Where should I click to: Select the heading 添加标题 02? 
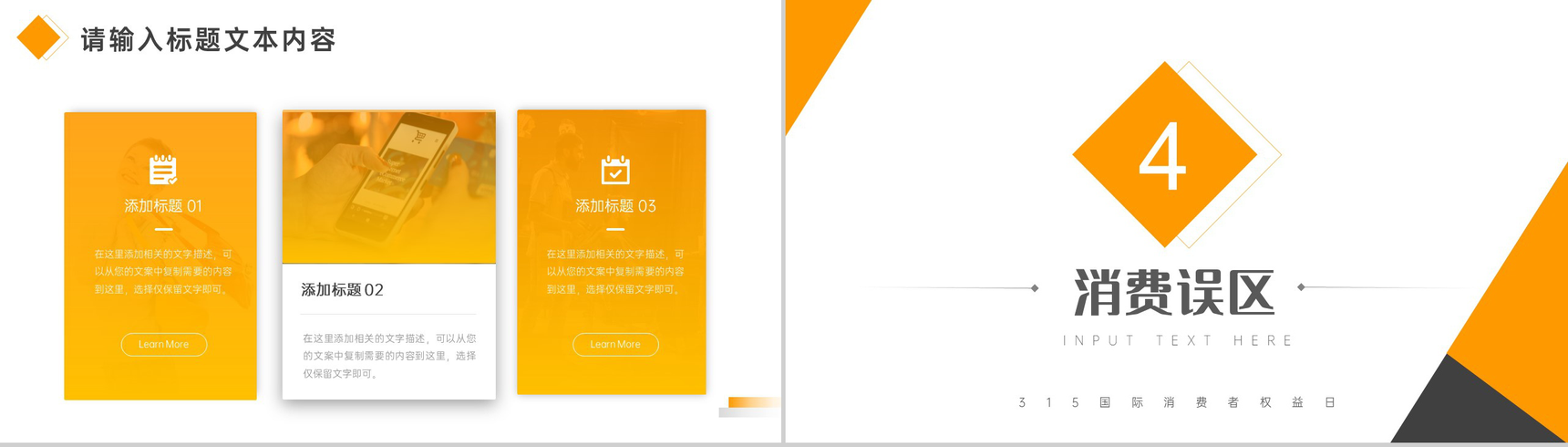(343, 290)
